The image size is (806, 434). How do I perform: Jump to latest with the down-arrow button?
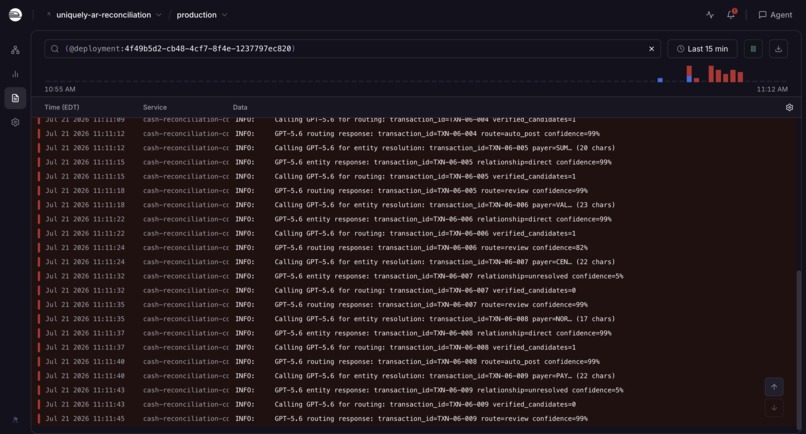click(x=774, y=408)
